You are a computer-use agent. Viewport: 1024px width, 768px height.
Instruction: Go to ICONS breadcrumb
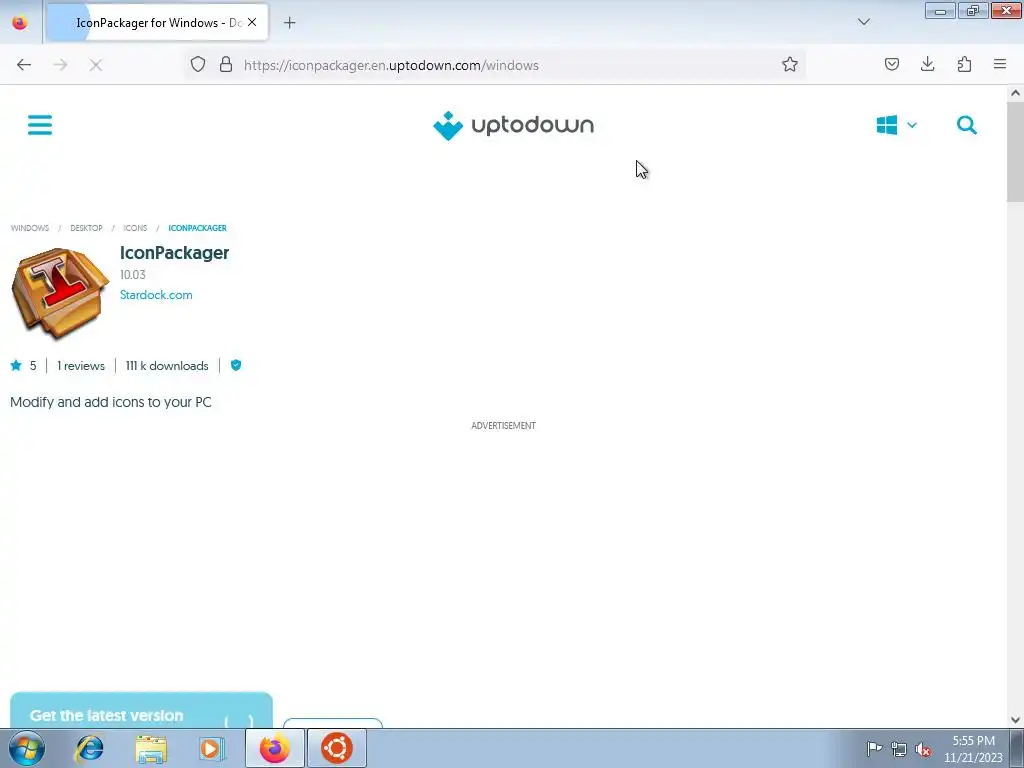135,228
